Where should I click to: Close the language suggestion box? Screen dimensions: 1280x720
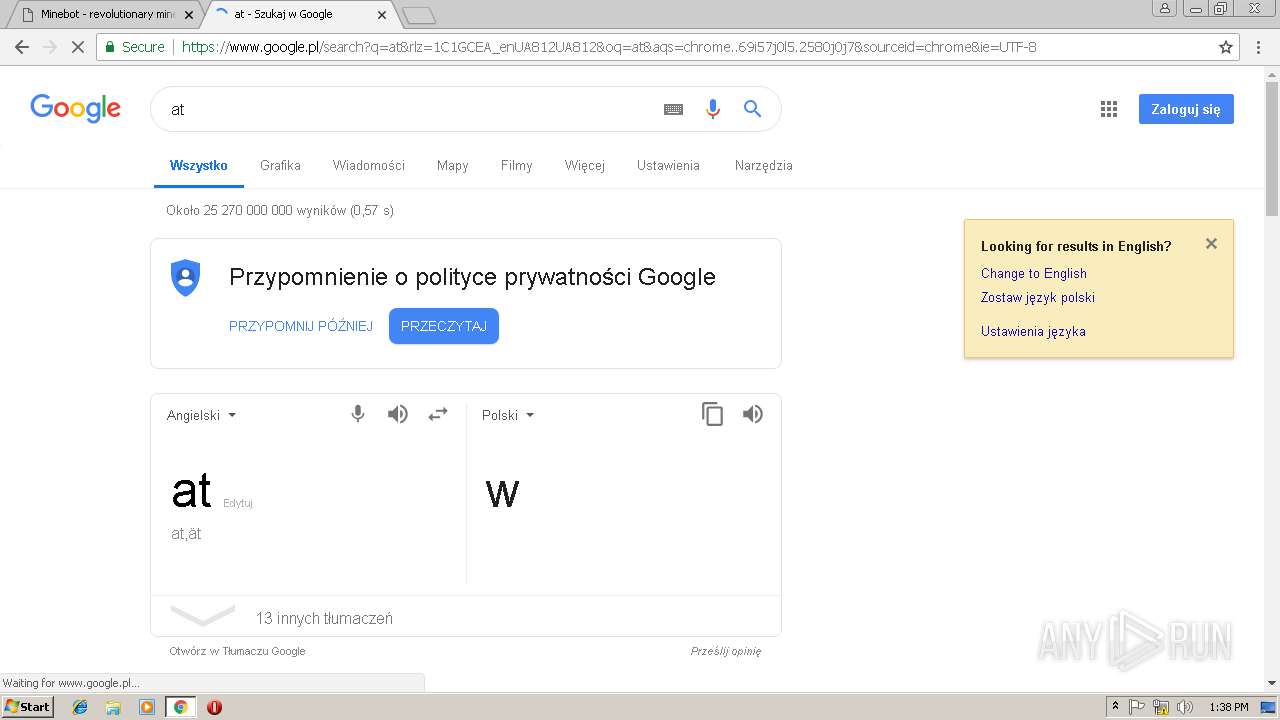coord(1211,244)
